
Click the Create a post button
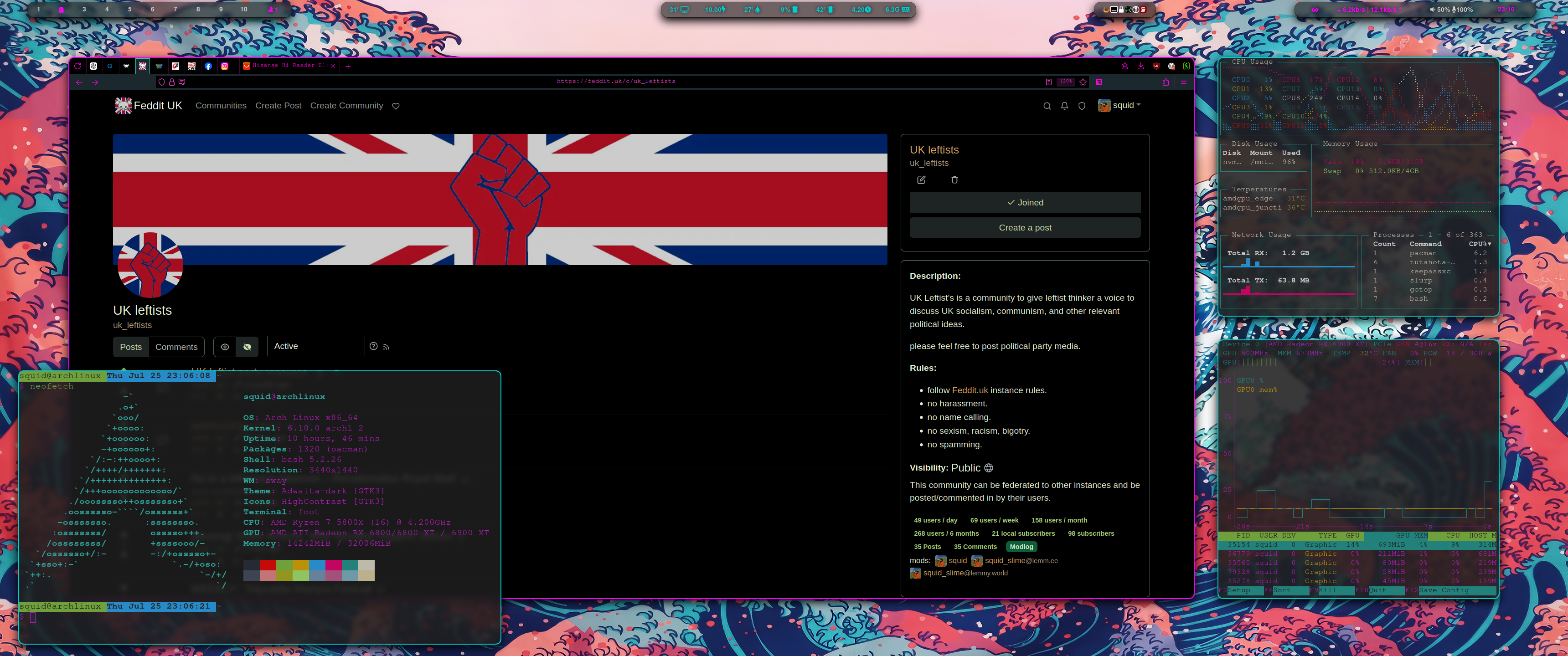(x=1025, y=228)
